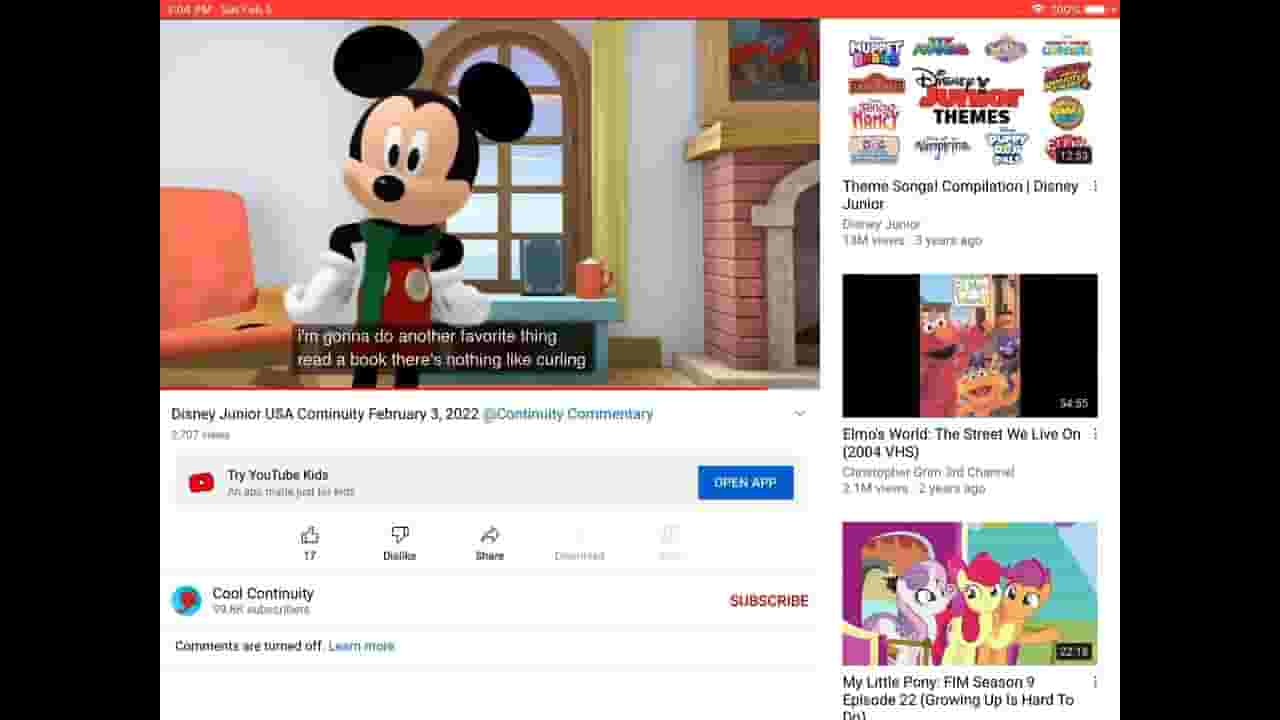This screenshot has width=1280, height=720.
Task: Open the Cool Continuity channel name
Action: [x=263, y=593]
